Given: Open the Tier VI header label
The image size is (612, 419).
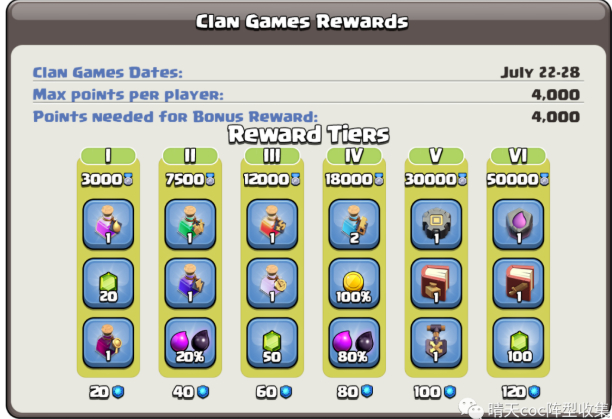Looking at the screenshot, I should (x=518, y=156).
